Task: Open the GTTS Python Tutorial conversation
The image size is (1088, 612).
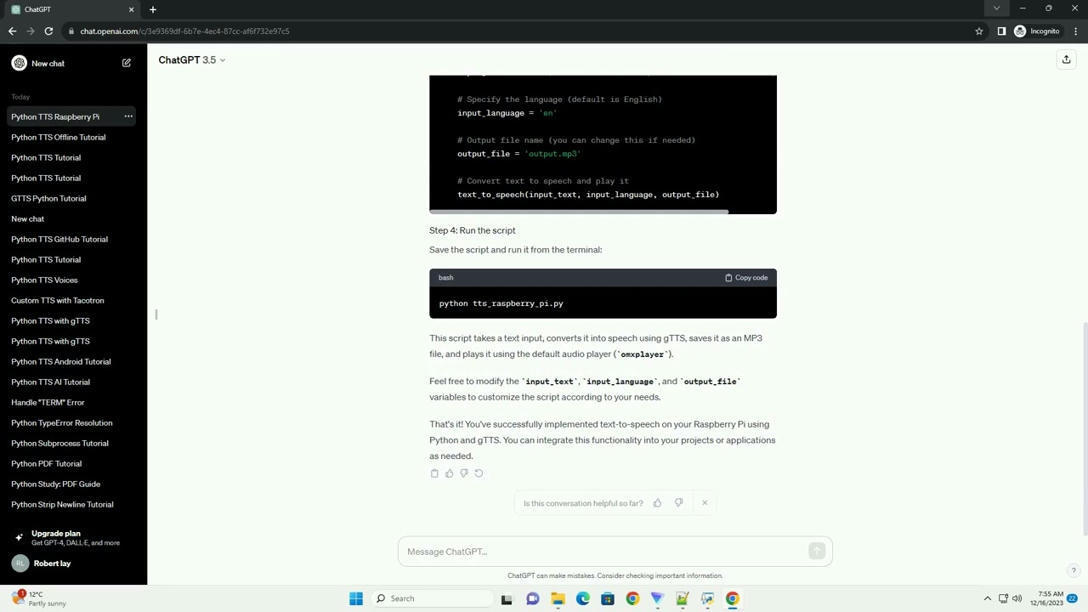Action: tap(48, 198)
